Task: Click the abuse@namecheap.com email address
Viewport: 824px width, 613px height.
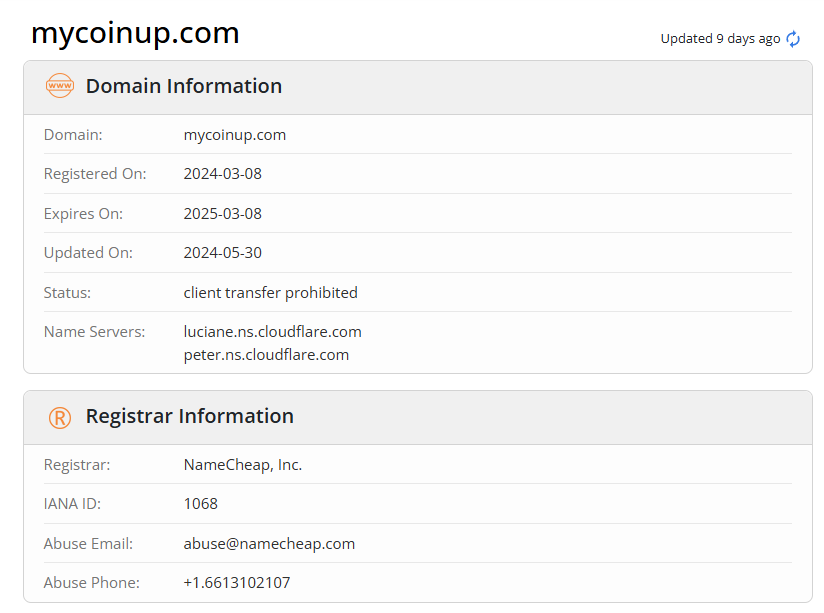Action: coord(270,544)
